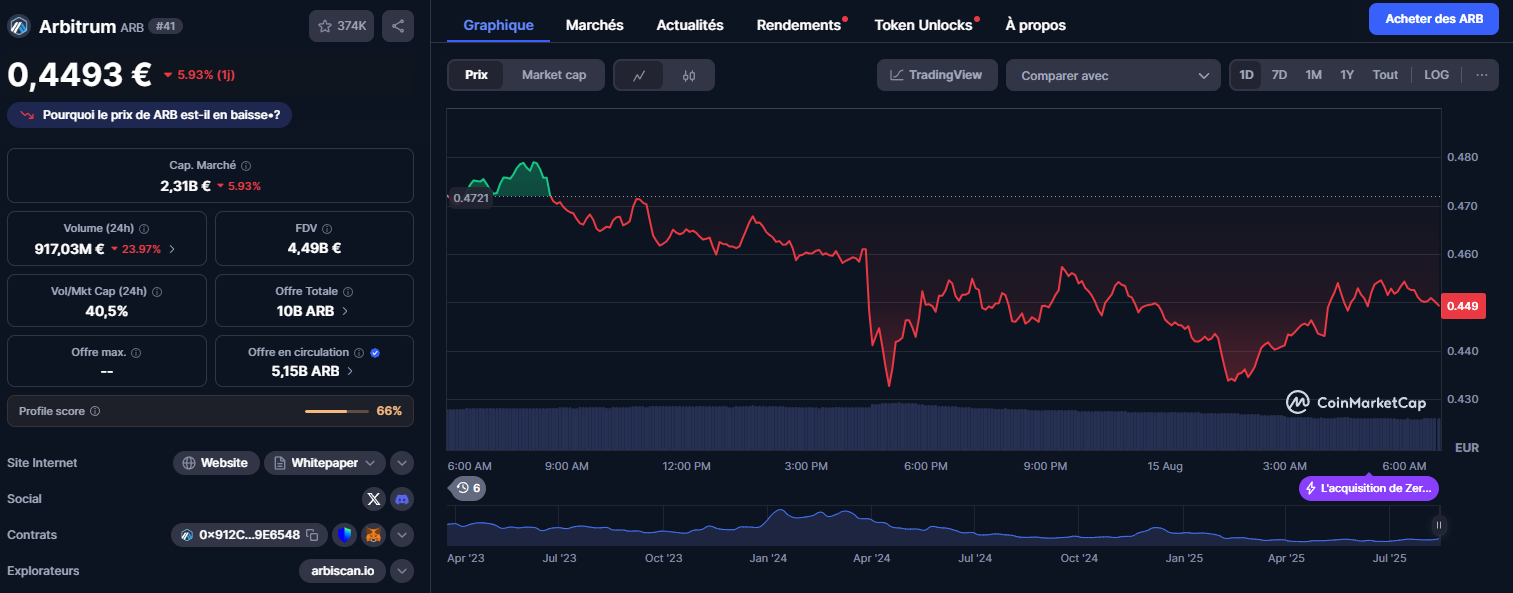The height and width of the screenshot is (593, 1513).
Task: Click 'Pourquoi le prix de ARB est-il en baisse?'
Action: pos(149,115)
